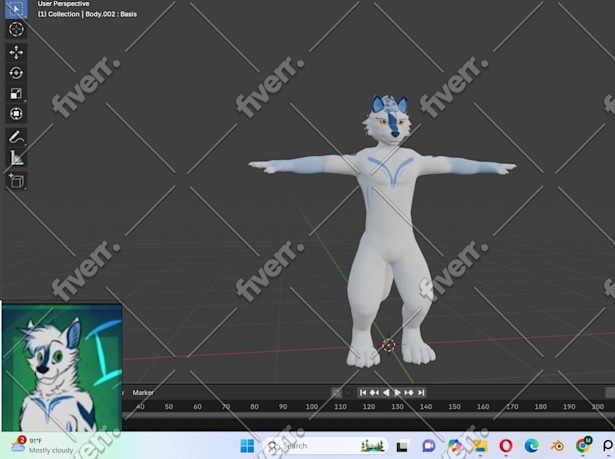615x459 pixels.
Task: Open the Opera browser on the taskbar
Action: pos(506,446)
